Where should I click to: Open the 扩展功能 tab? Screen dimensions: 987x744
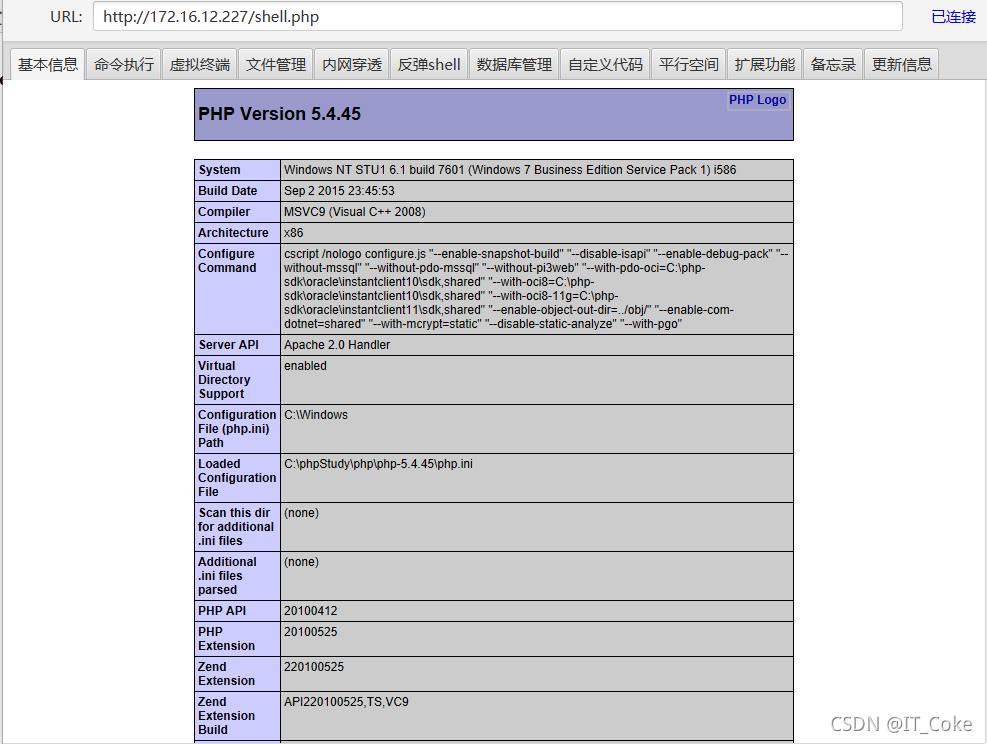click(765, 64)
